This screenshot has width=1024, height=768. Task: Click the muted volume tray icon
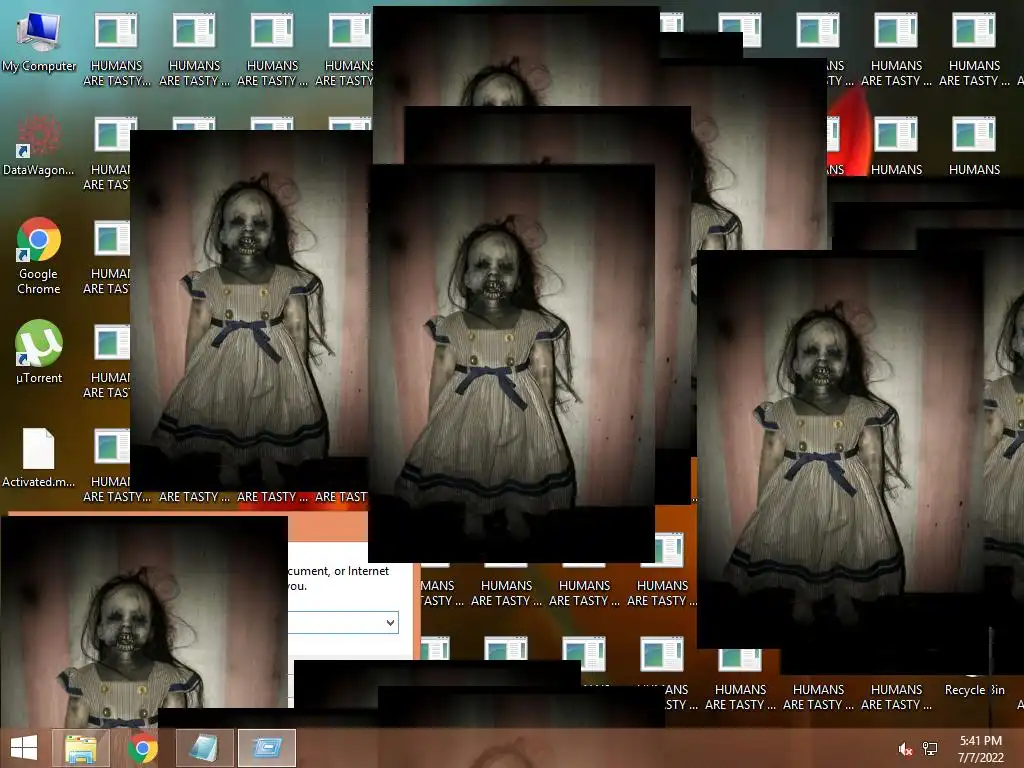(x=905, y=749)
